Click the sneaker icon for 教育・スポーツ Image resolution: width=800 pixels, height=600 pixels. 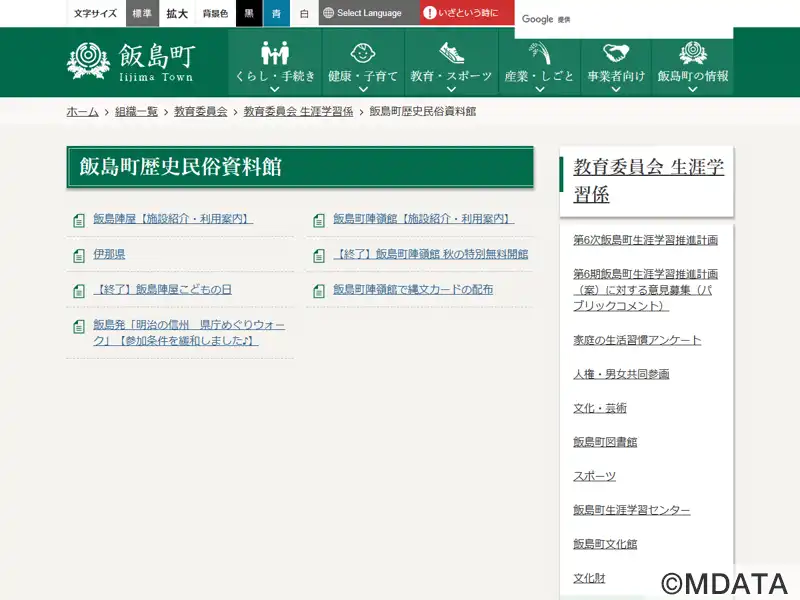click(x=451, y=53)
